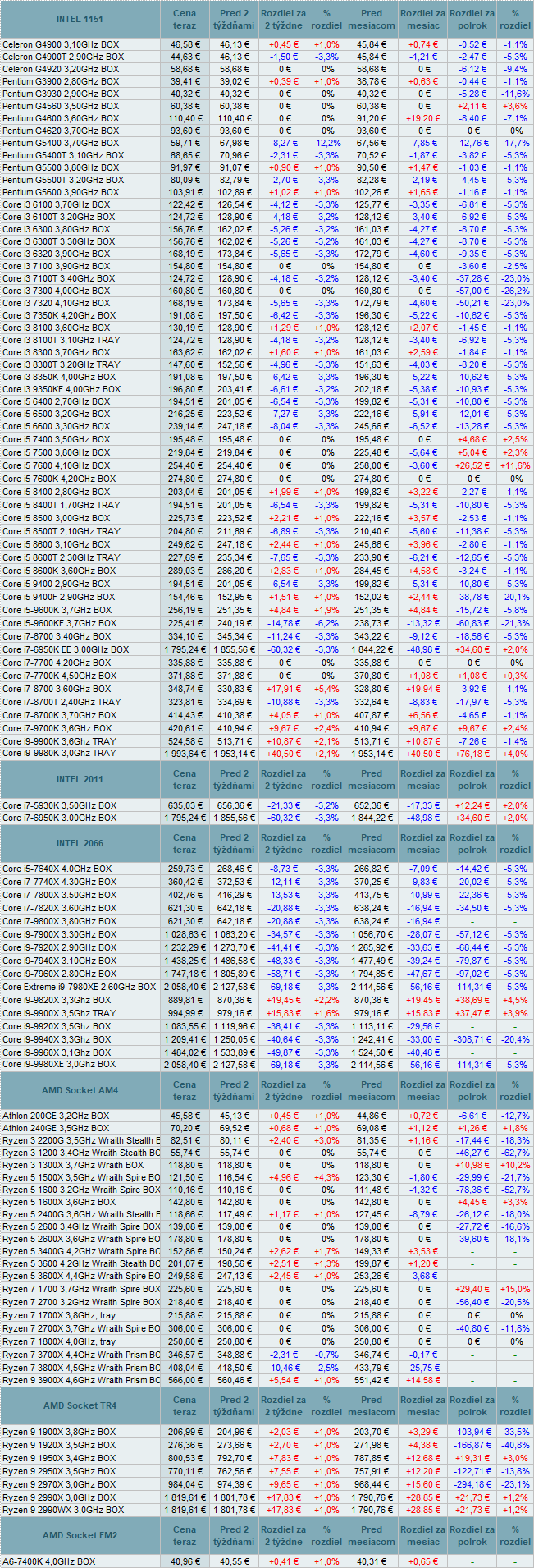Screen dimensions: 534x1568
Task: Click 'Rozdiel za 2 týždne' header in AMD Socket FM2 section
Action: 285,1535
